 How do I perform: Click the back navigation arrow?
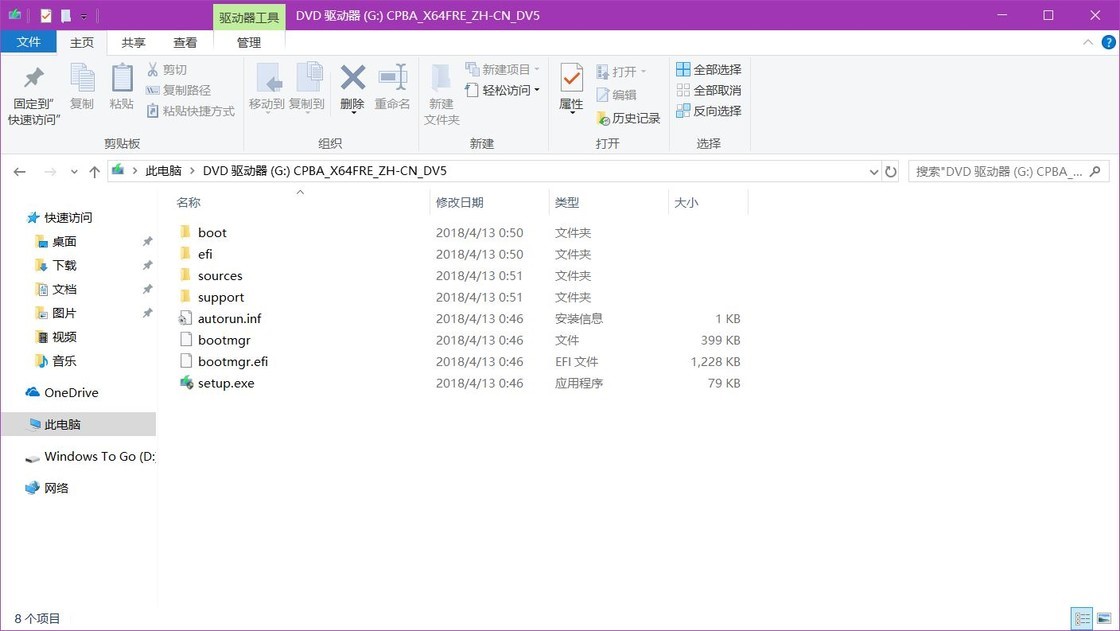click(20, 171)
